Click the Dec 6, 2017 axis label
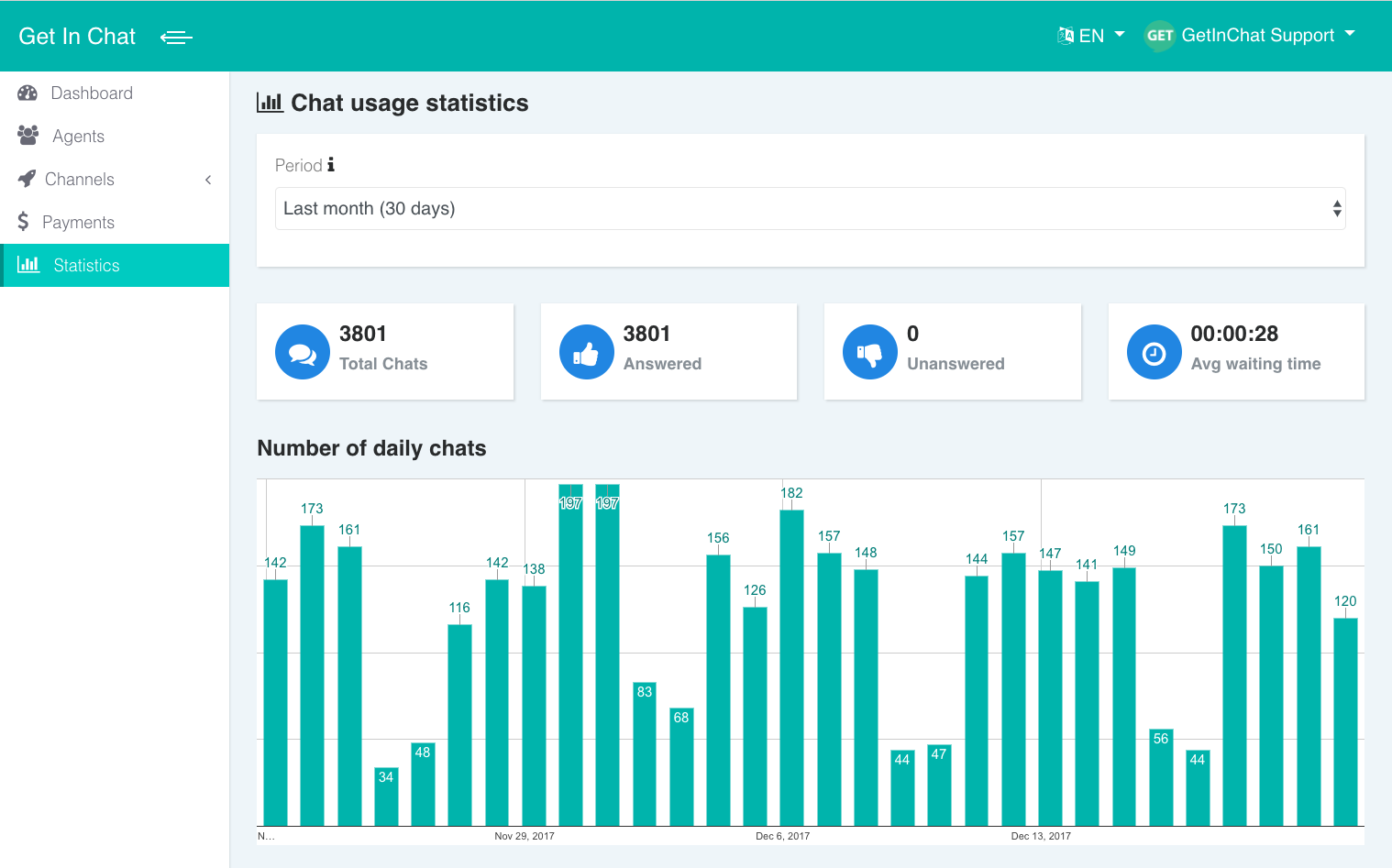 pyautogui.click(x=783, y=836)
